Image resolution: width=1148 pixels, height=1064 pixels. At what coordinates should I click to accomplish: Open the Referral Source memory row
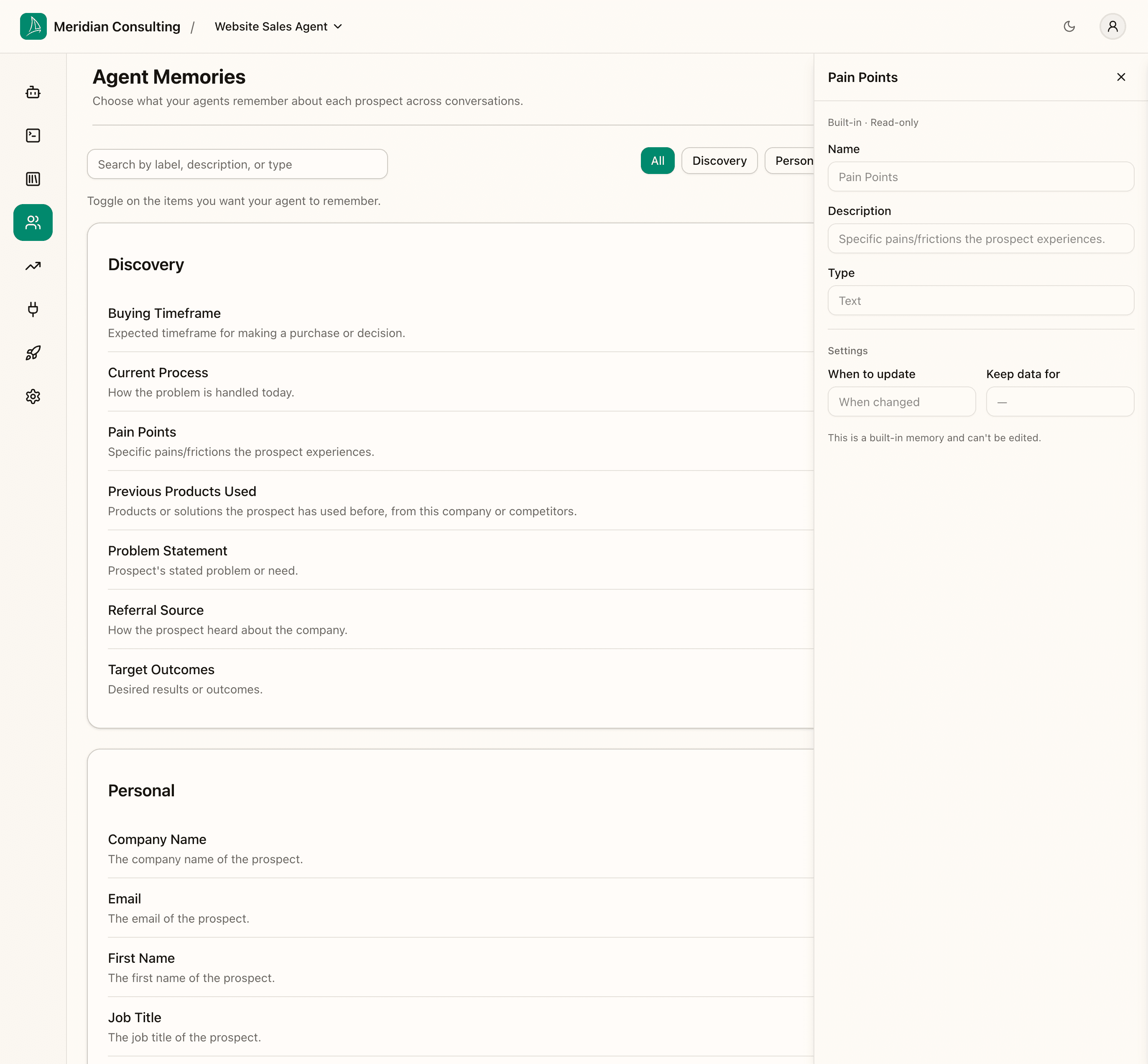pos(460,619)
